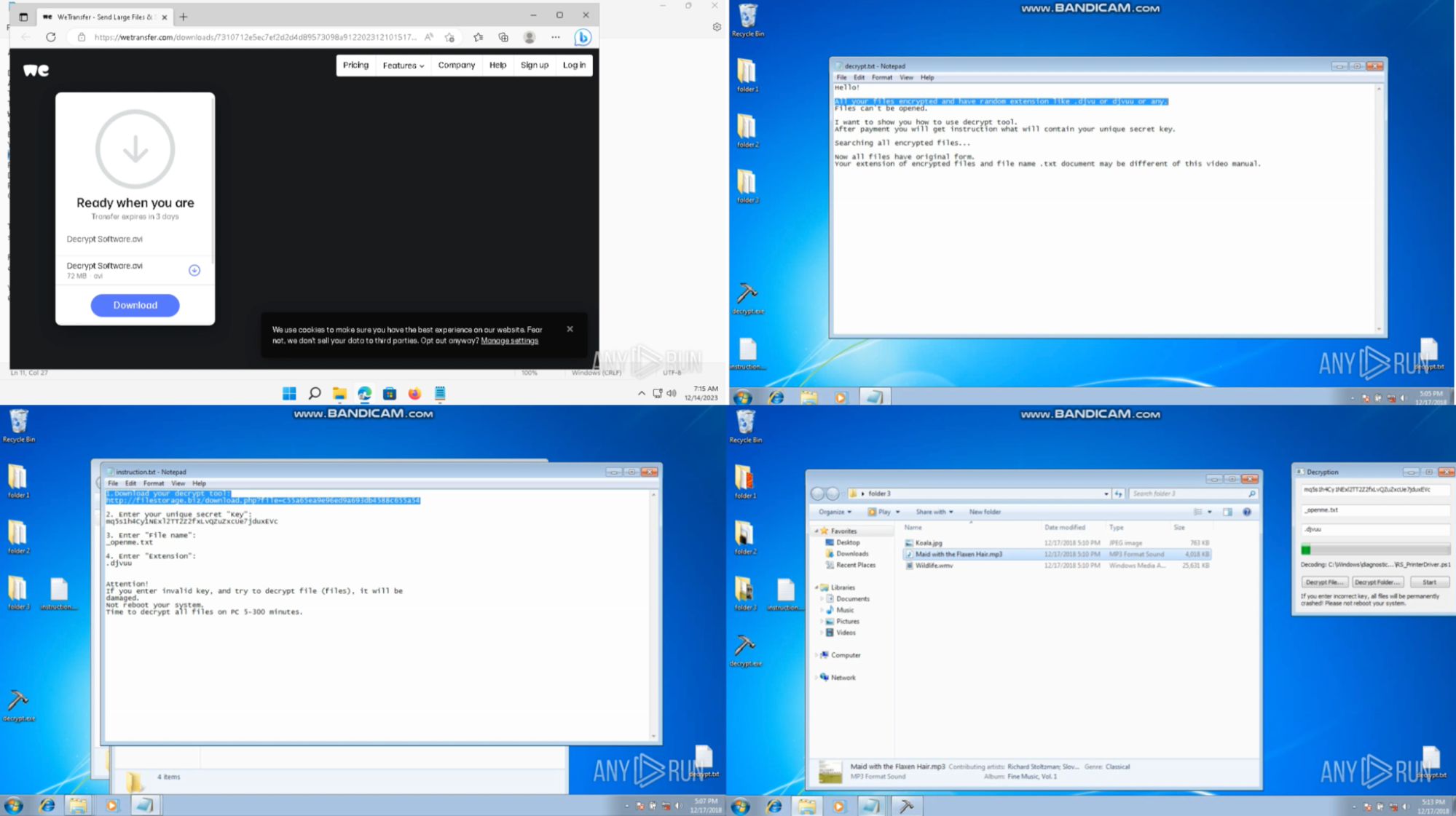
Task: Open the Format menu in Notepad
Action: [x=882, y=77]
